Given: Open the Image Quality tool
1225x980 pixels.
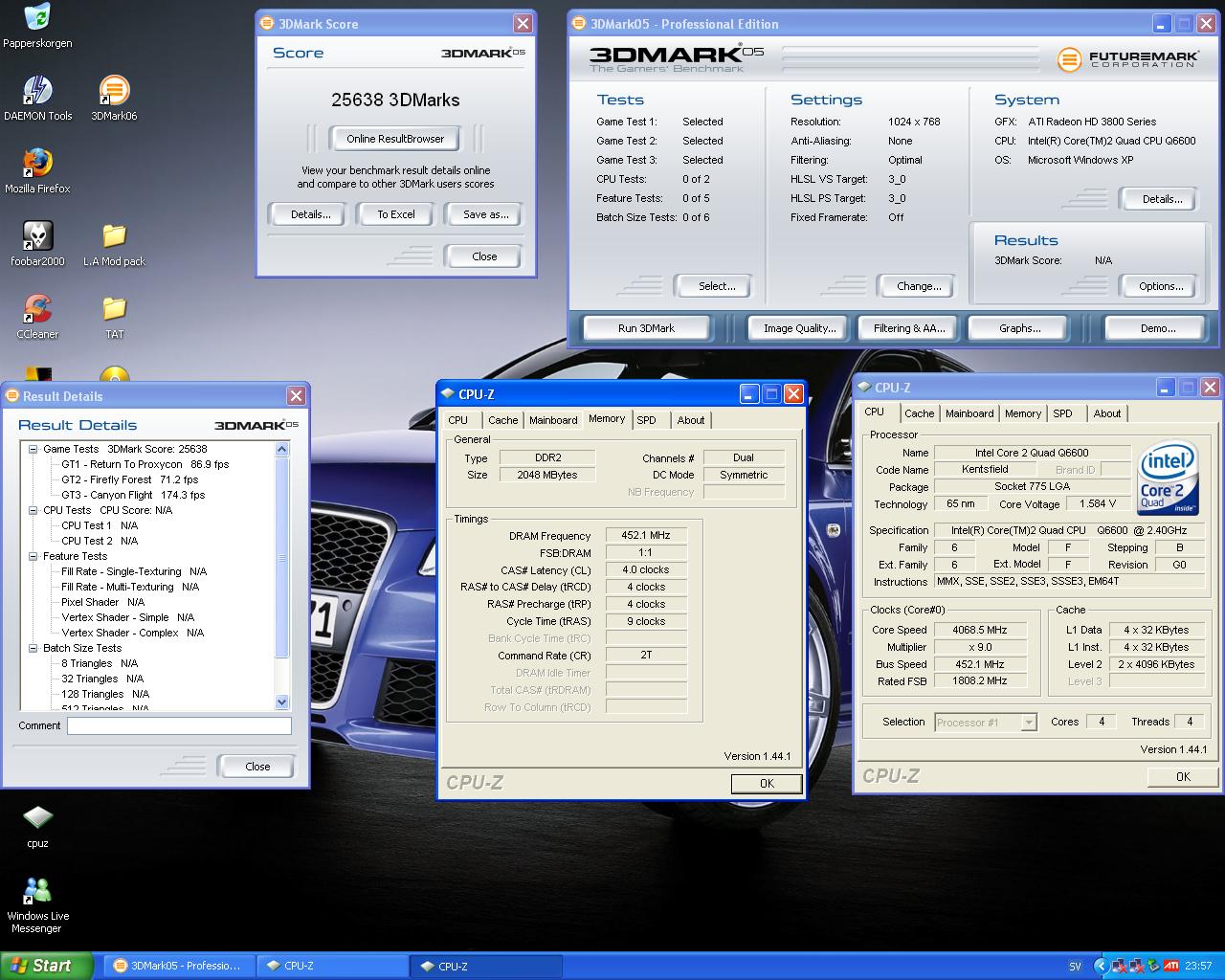Looking at the screenshot, I should pyautogui.click(x=799, y=328).
